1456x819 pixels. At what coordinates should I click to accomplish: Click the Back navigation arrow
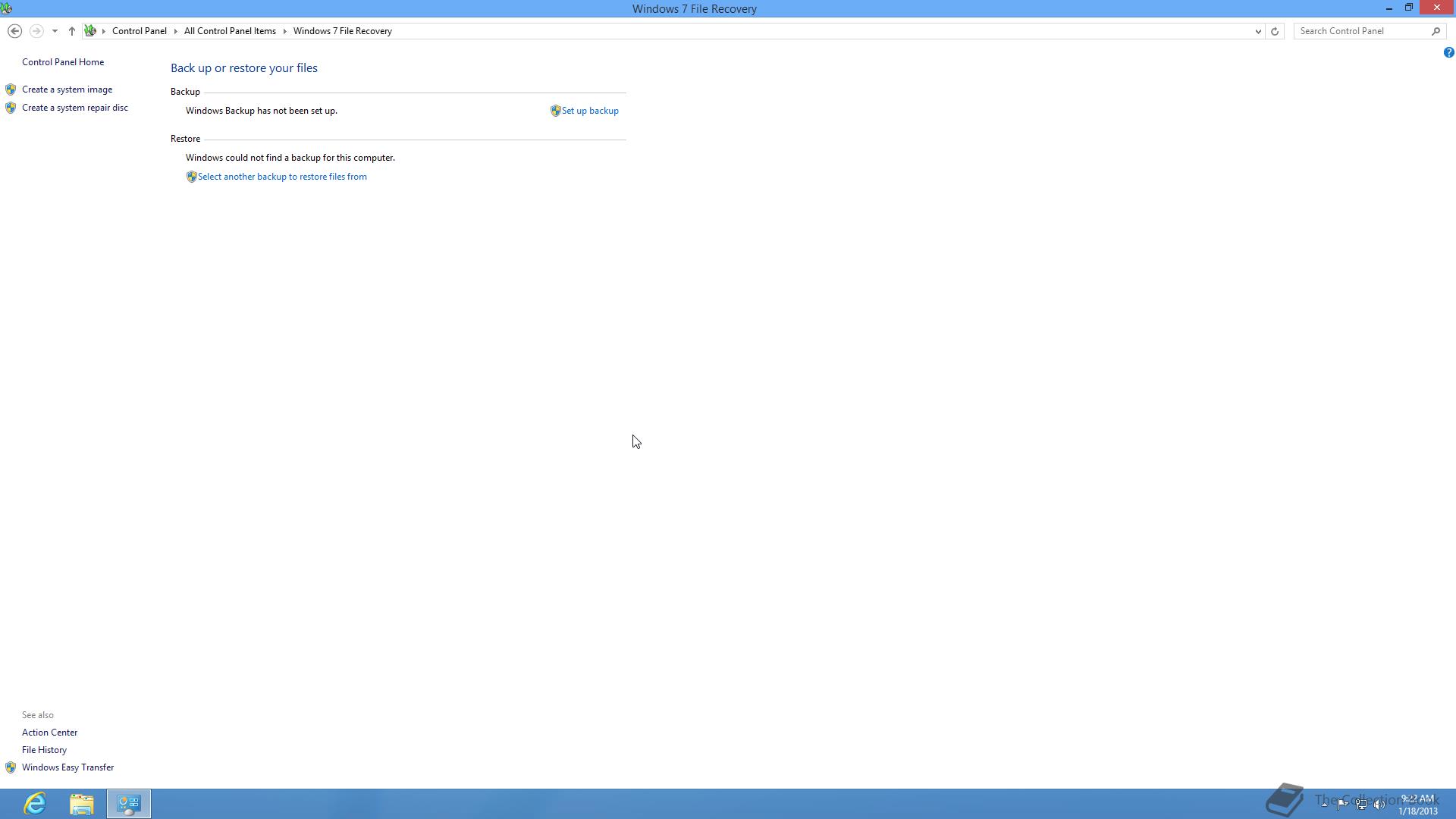pos(14,31)
